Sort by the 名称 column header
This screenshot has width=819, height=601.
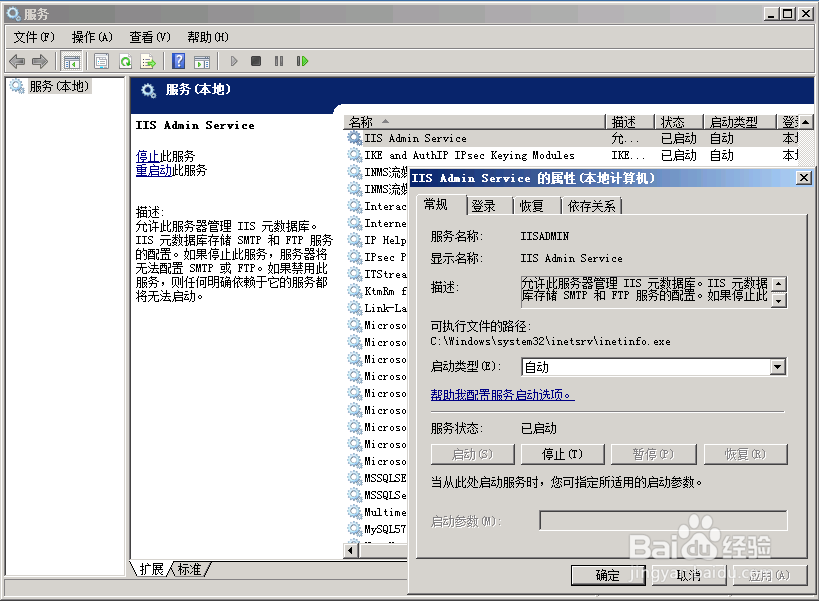click(x=474, y=122)
